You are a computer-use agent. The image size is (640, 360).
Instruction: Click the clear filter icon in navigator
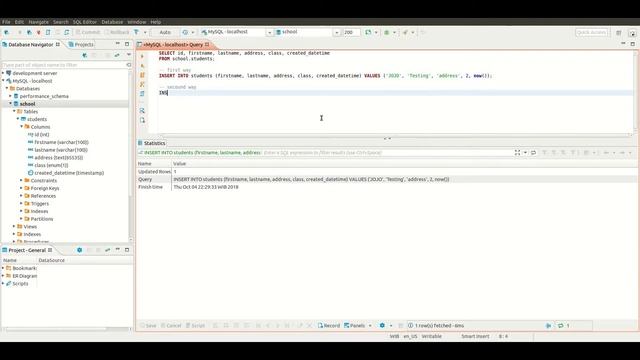coord(129,65)
